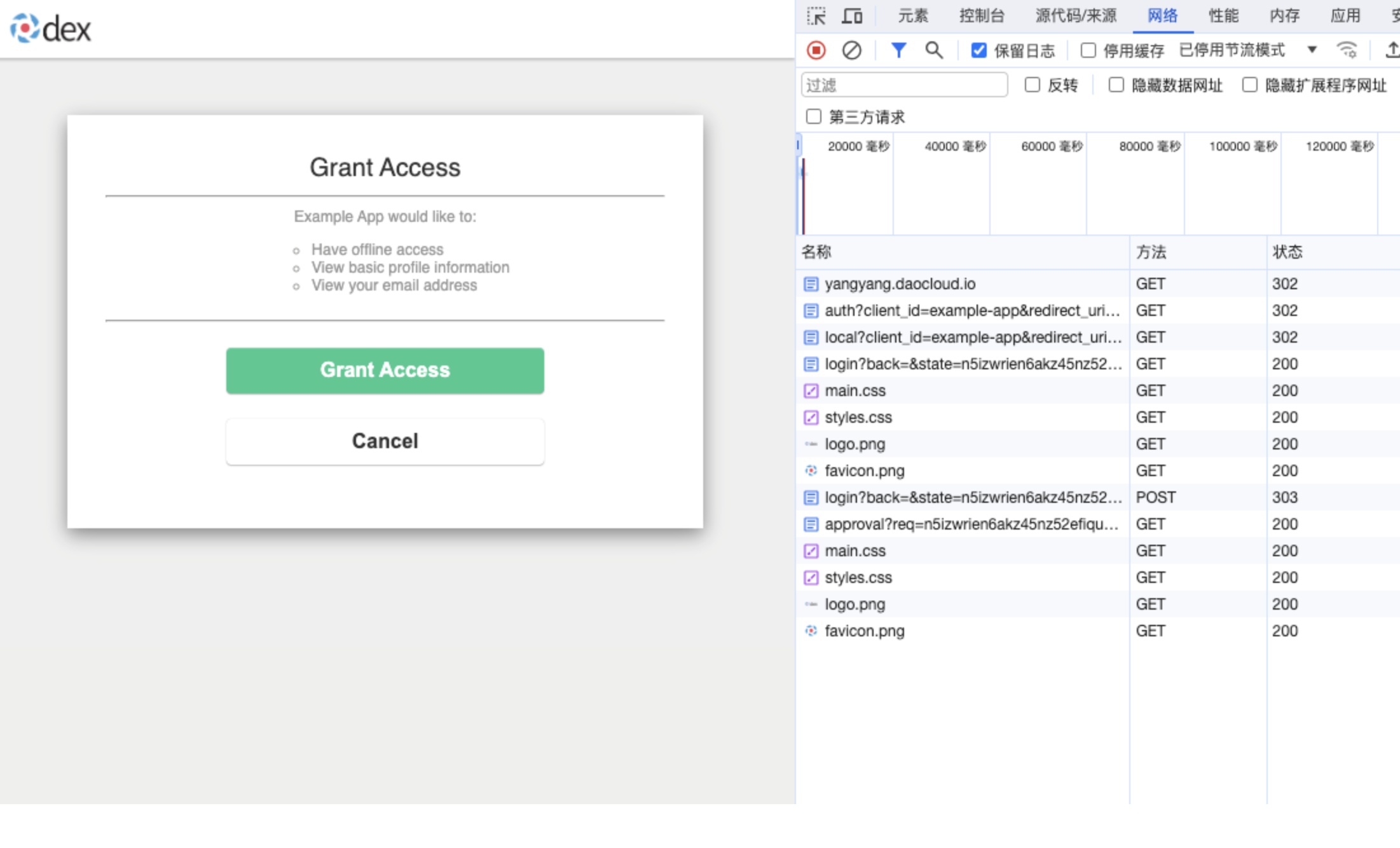Clear the network log

[851, 50]
